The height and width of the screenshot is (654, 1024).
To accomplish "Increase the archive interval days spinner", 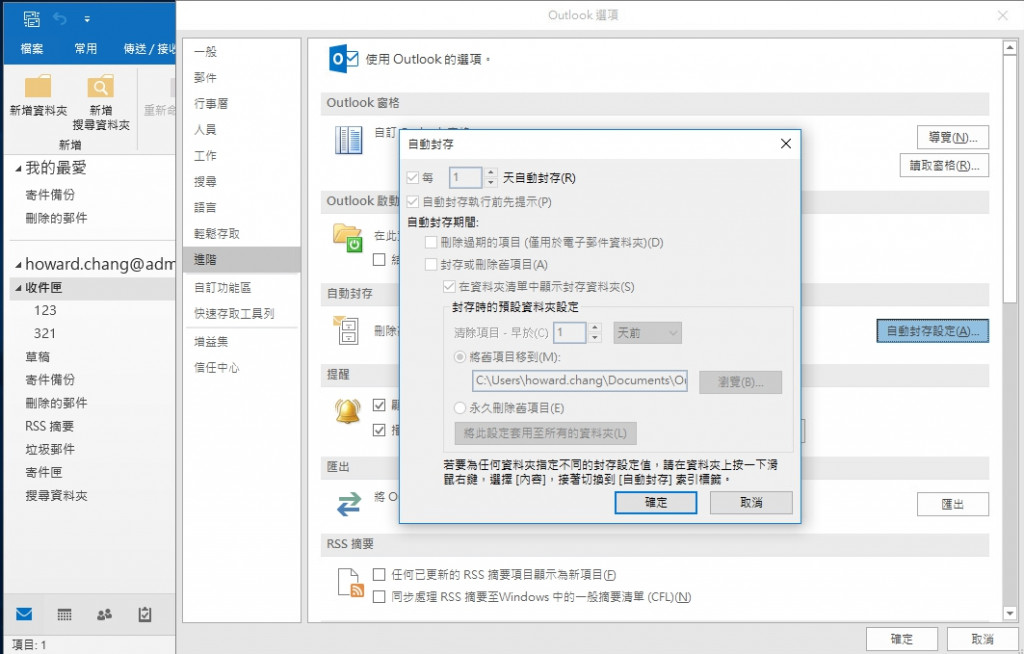I will pyautogui.click(x=492, y=172).
